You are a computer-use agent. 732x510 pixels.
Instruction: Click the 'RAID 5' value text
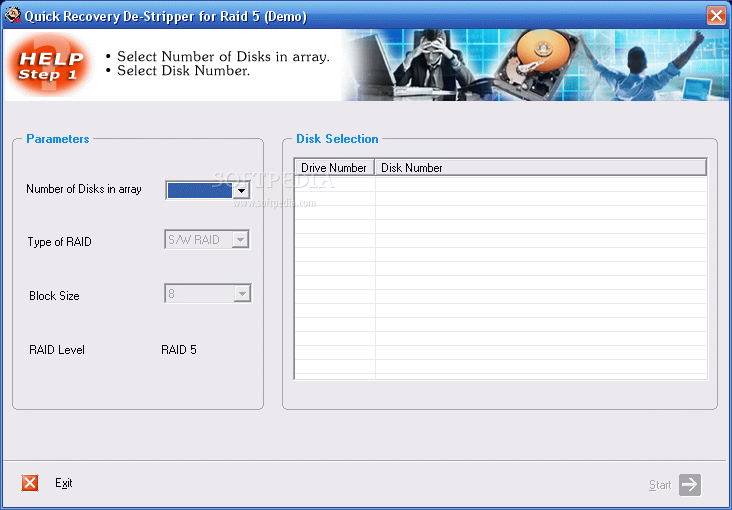pos(179,350)
